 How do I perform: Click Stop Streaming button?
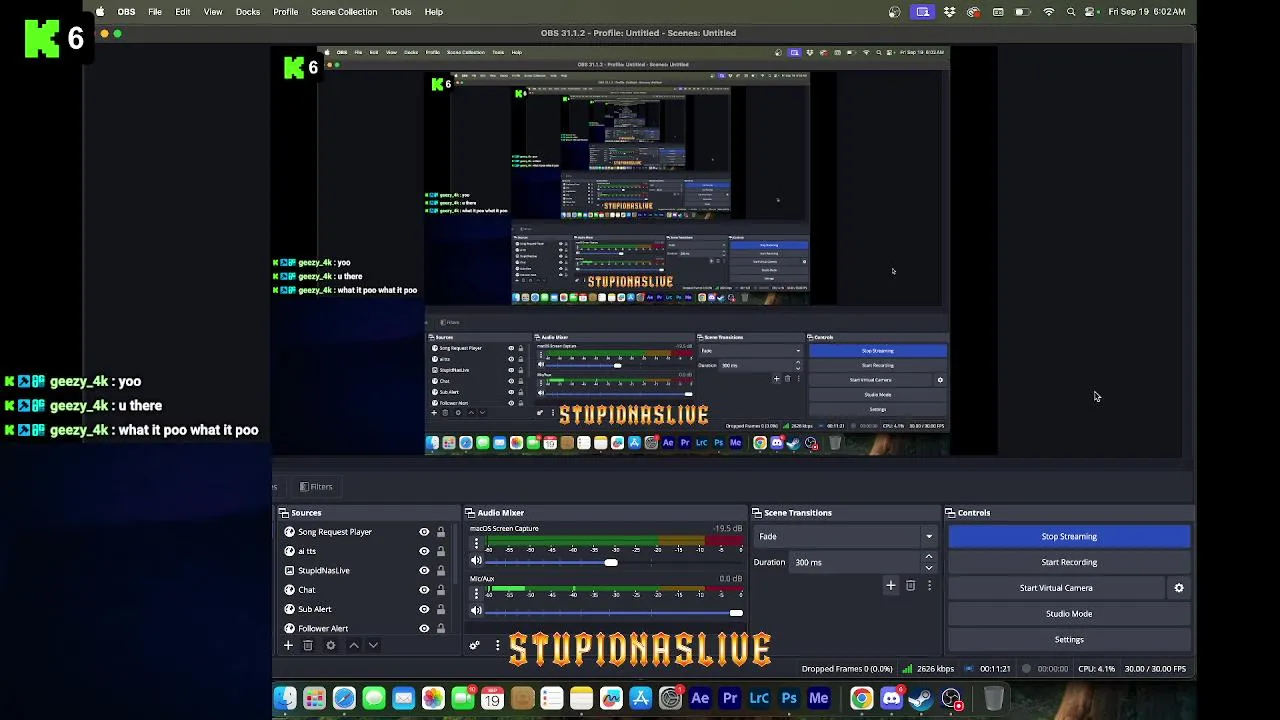click(1069, 537)
